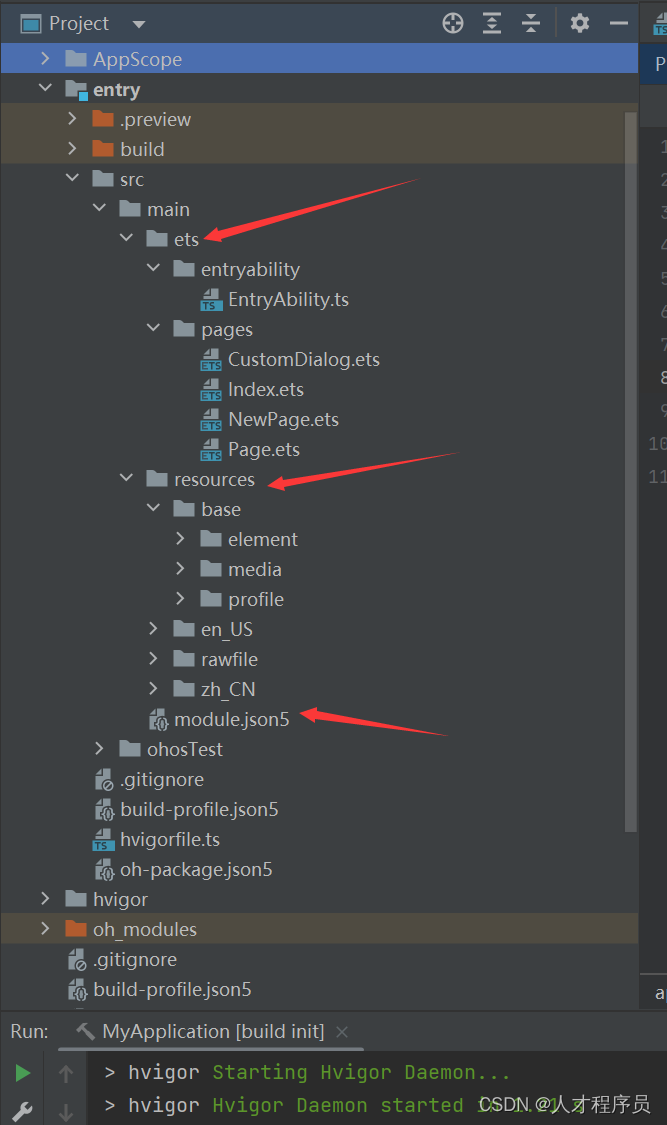Expand the media folder chevron
The image size is (667, 1125).
(180, 569)
